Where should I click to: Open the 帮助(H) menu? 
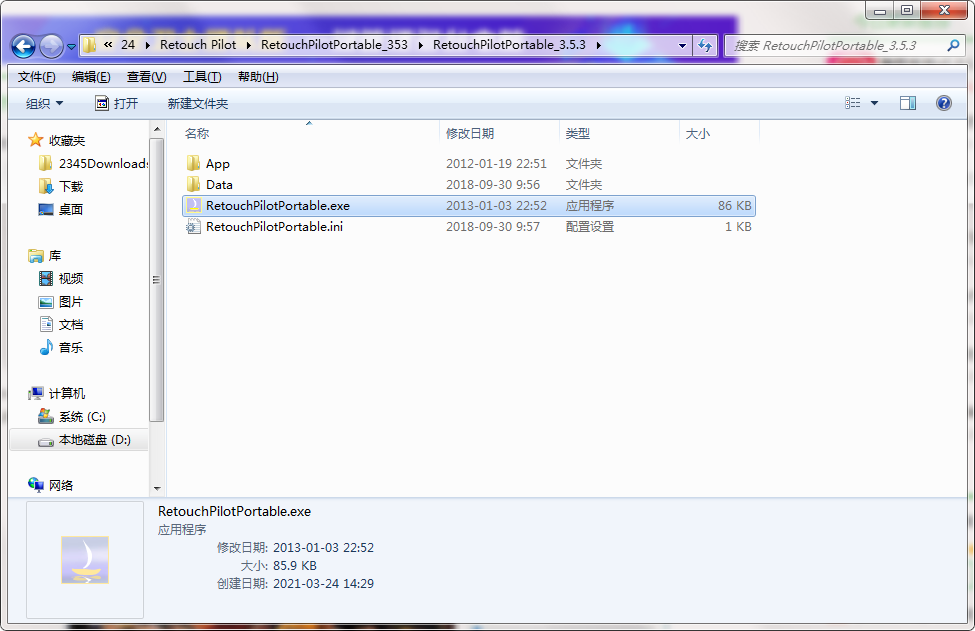pos(258,77)
